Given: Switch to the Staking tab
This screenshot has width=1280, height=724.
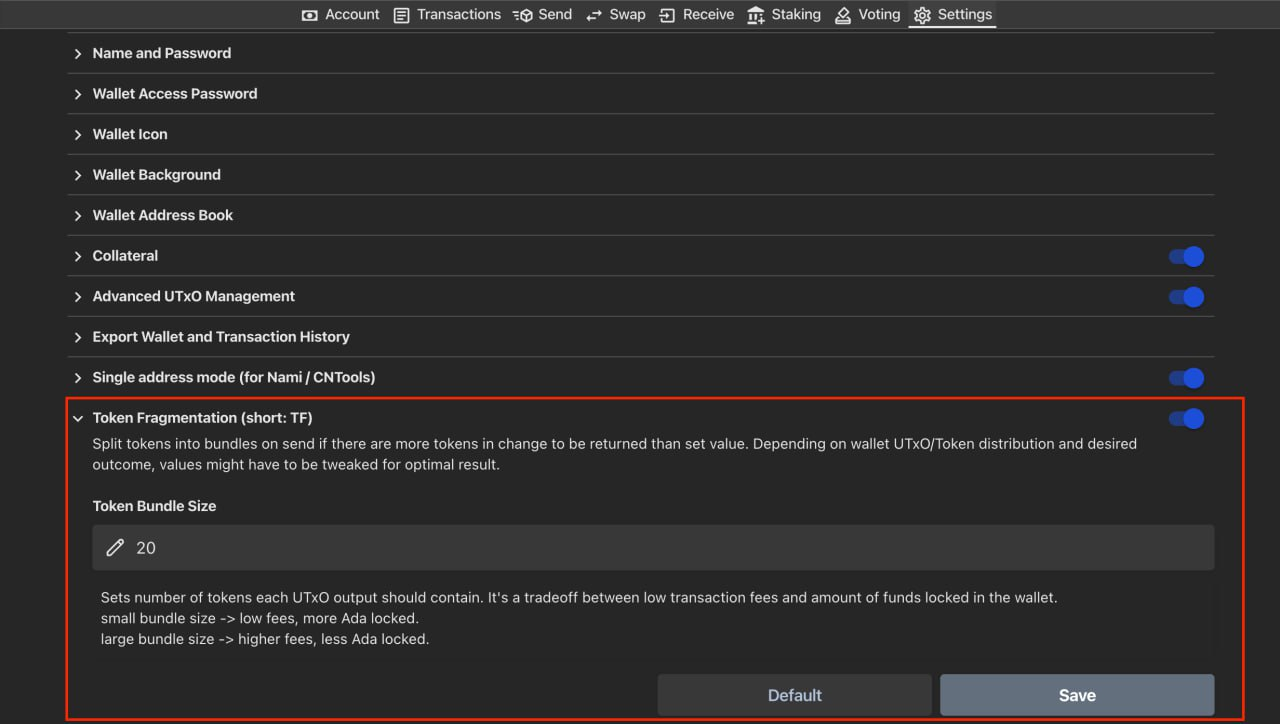Looking at the screenshot, I should (784, 15).
